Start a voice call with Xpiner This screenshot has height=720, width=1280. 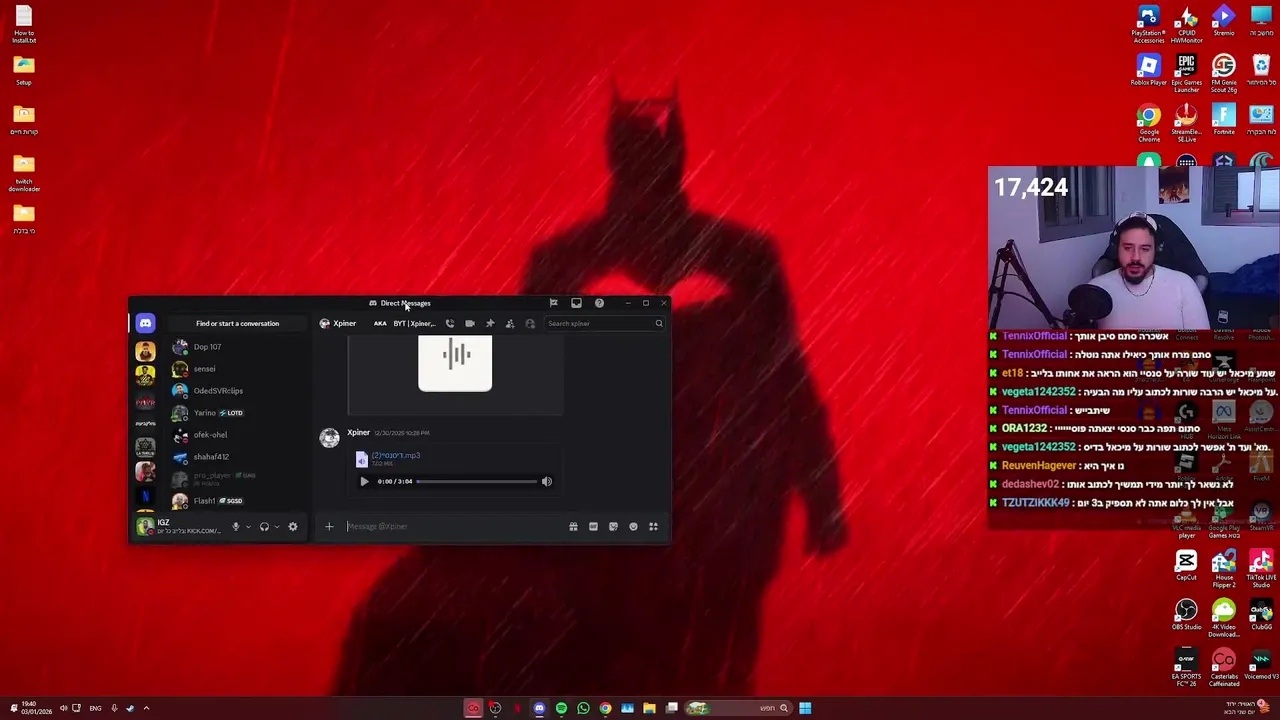click(450, 323)
